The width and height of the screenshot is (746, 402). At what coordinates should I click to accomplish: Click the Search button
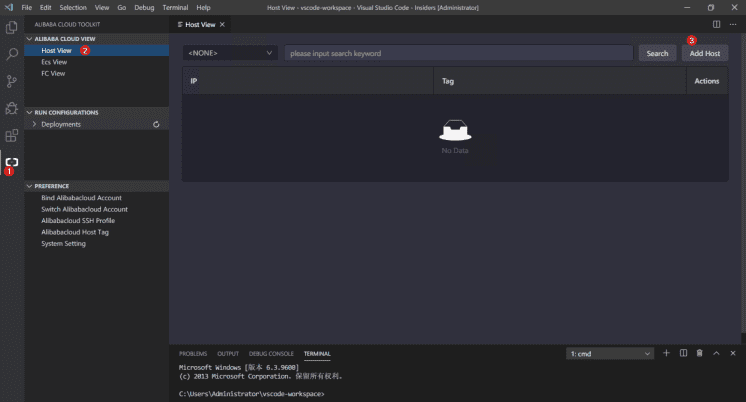[x=657, y=53]
